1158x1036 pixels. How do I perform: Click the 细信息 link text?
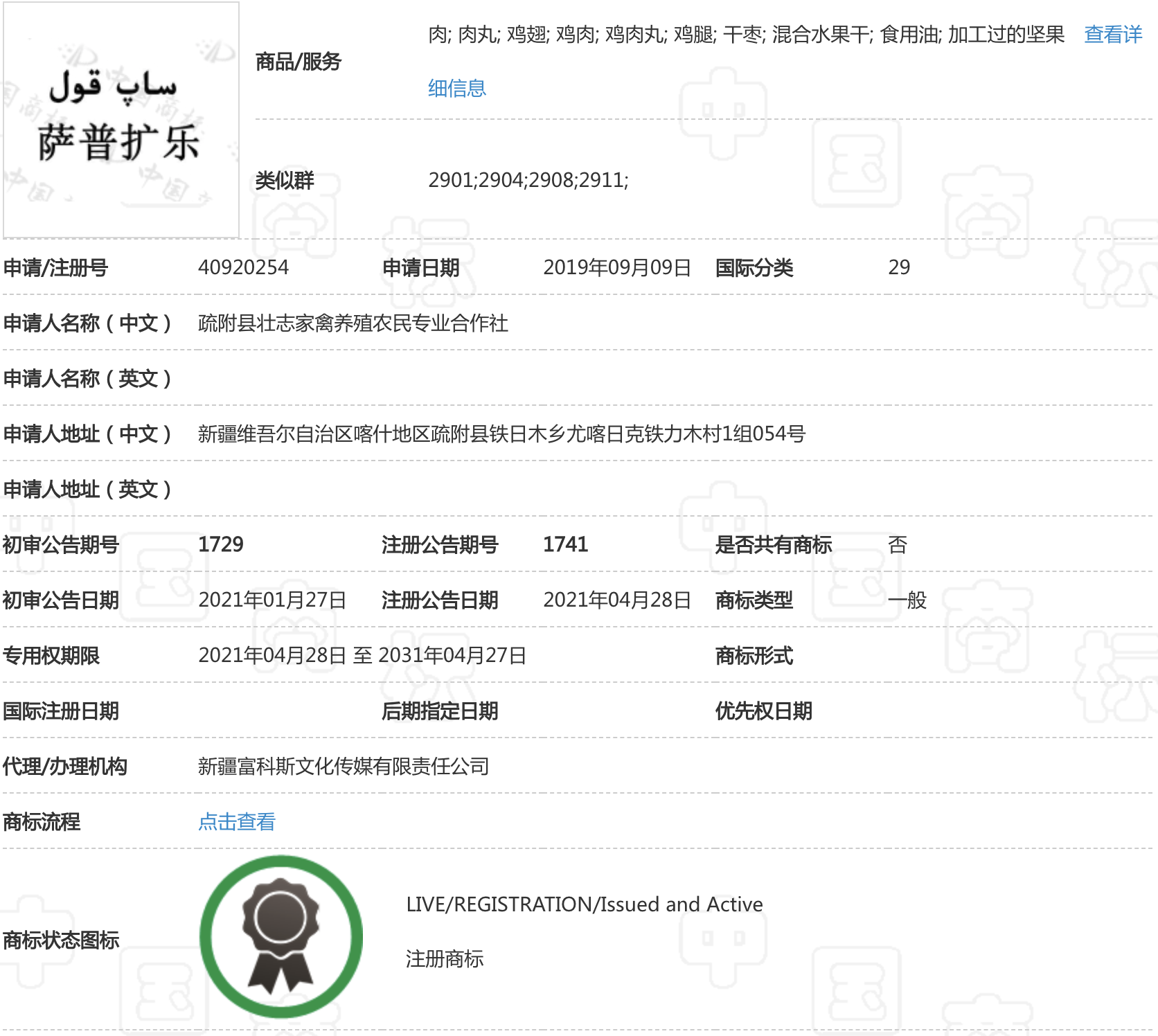pyautogui.click(x=457, y=89)
